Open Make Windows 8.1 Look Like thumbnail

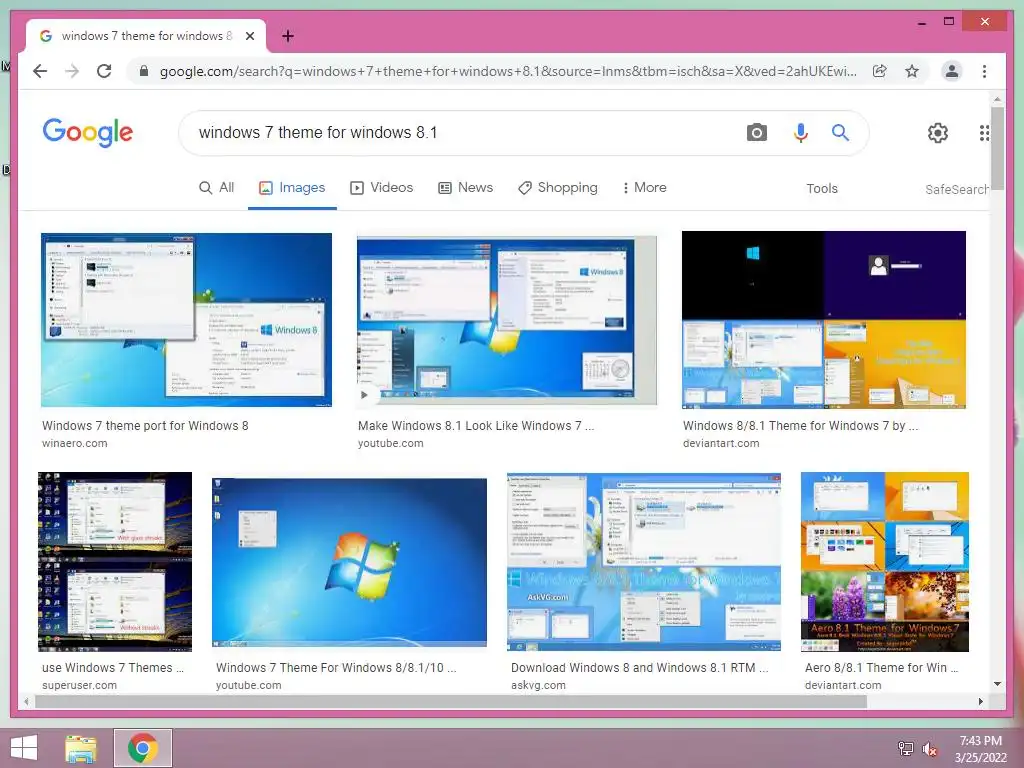tap(506, 320)
